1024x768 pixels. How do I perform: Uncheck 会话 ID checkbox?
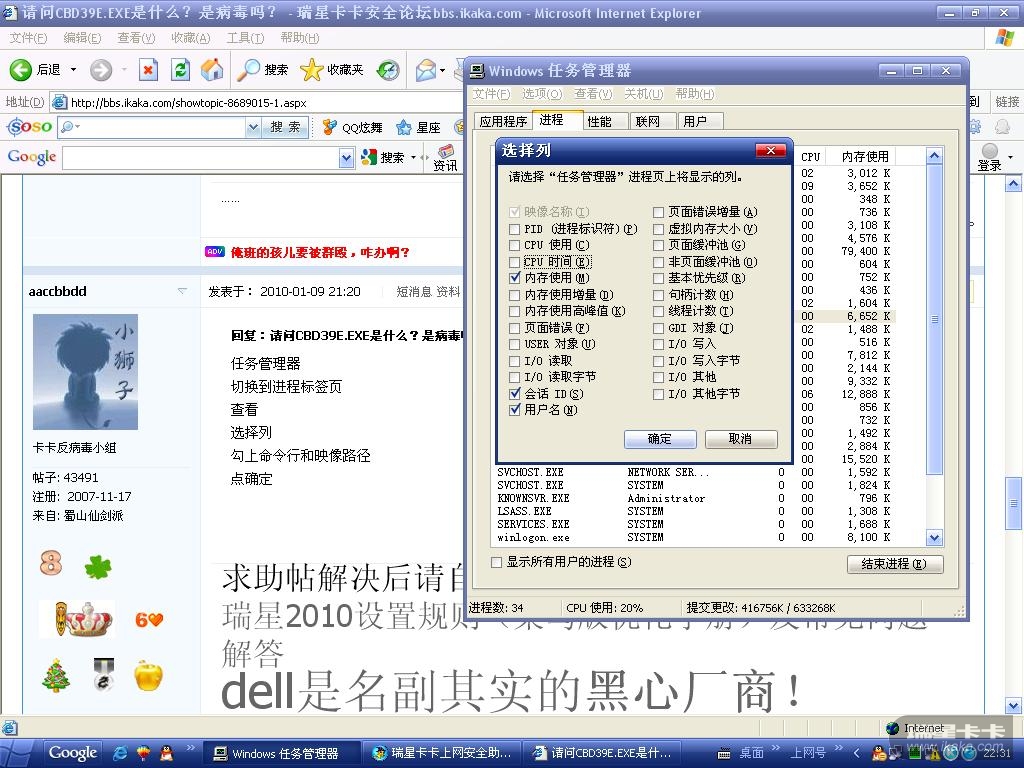515,394
